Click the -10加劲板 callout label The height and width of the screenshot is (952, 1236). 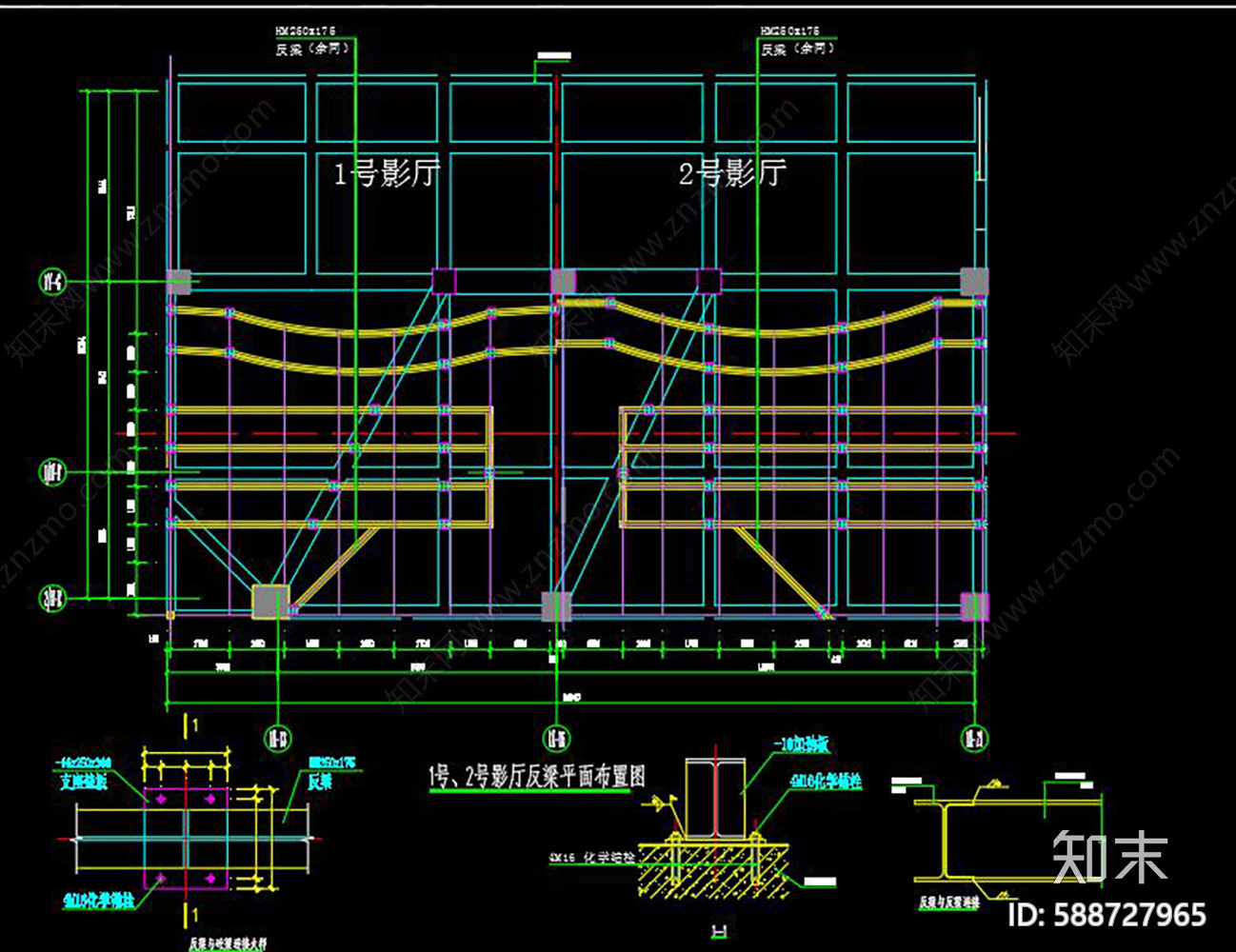coord(800,745)
